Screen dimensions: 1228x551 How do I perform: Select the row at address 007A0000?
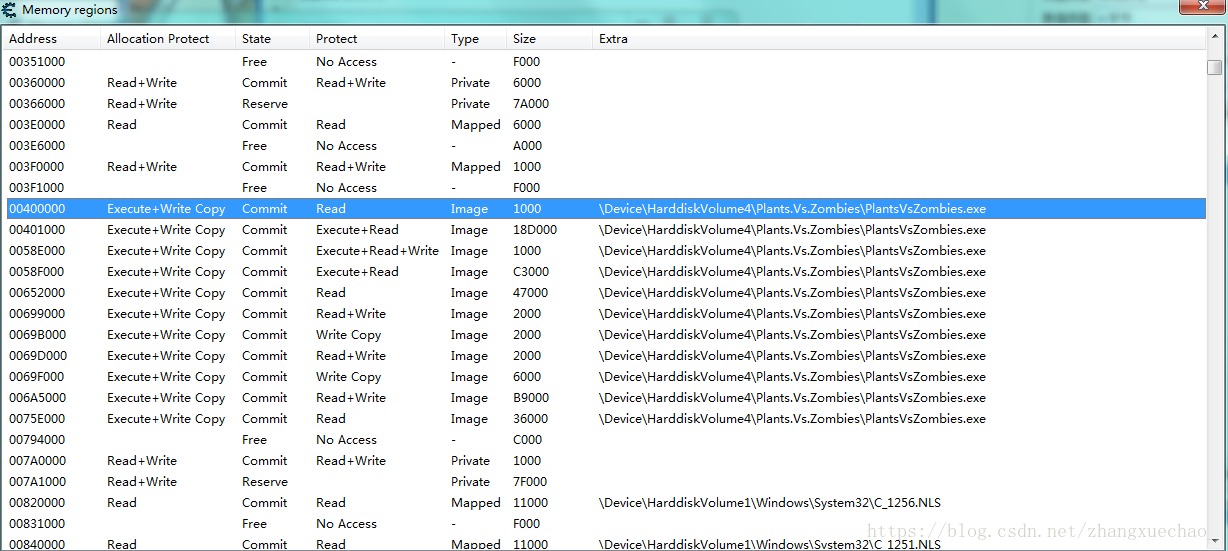click(604, 461)
